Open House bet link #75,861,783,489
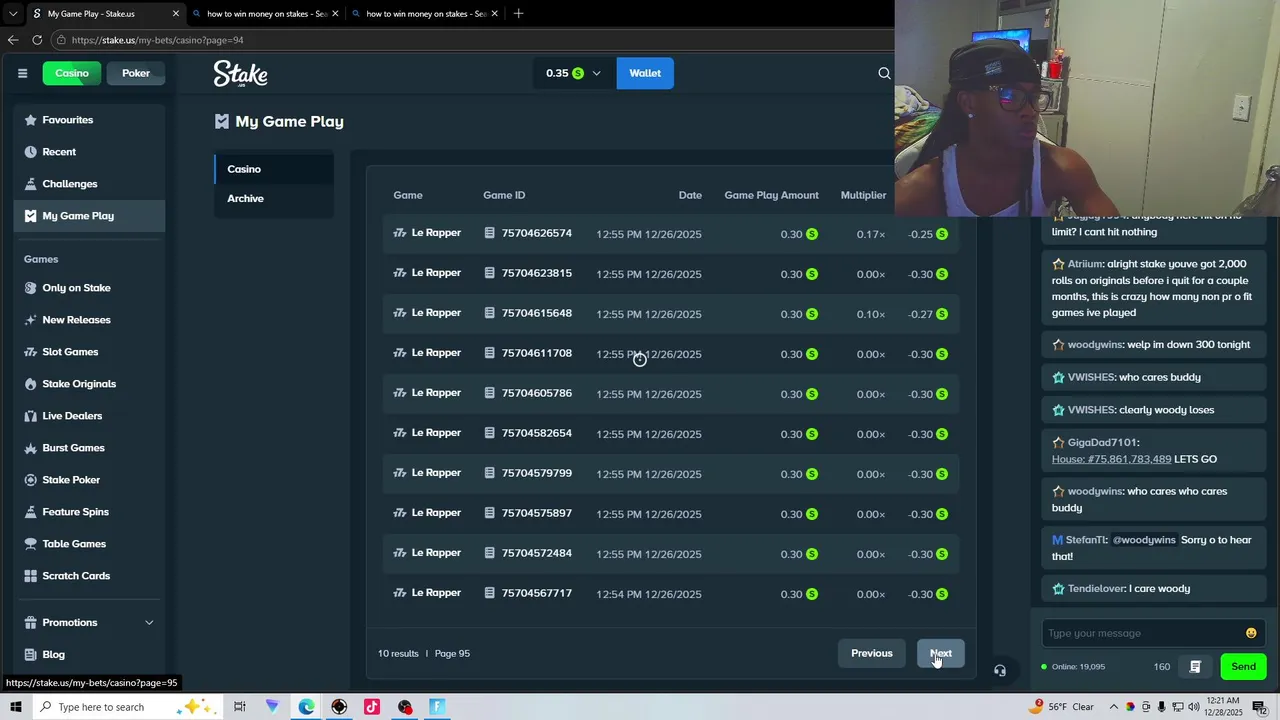The width and height of the screenshot is (1280, 720). click(x=1111, y=459)
